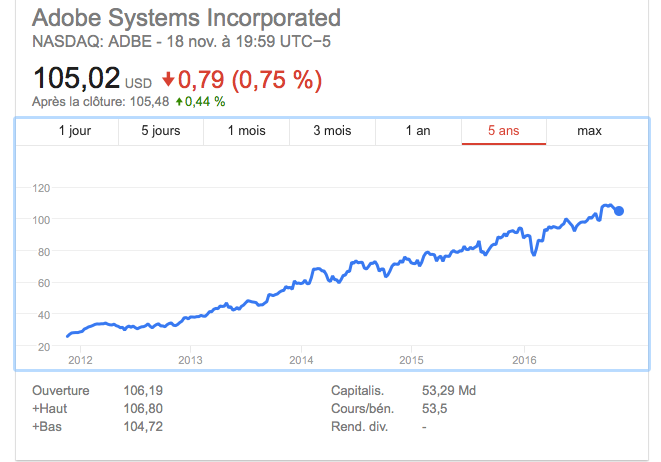
Task: Click the blue endpoint dot on chart
Action: 619,211
